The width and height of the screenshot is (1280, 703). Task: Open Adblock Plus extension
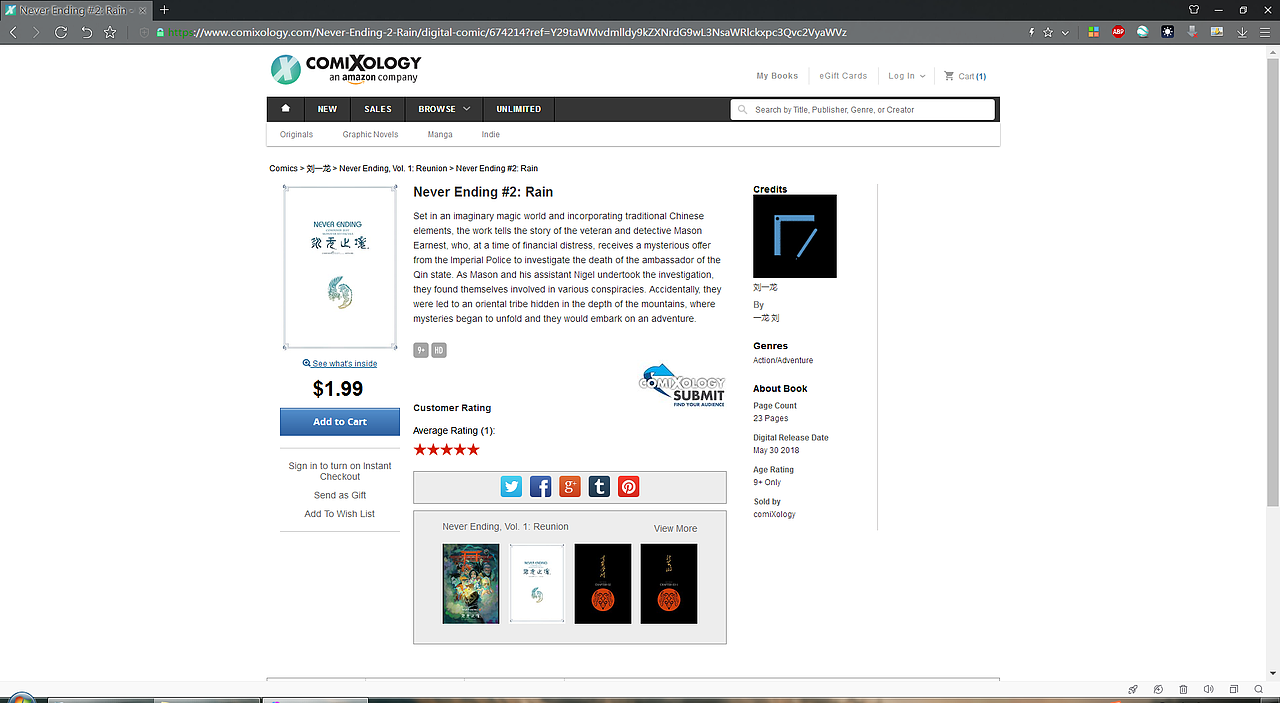1119,32
